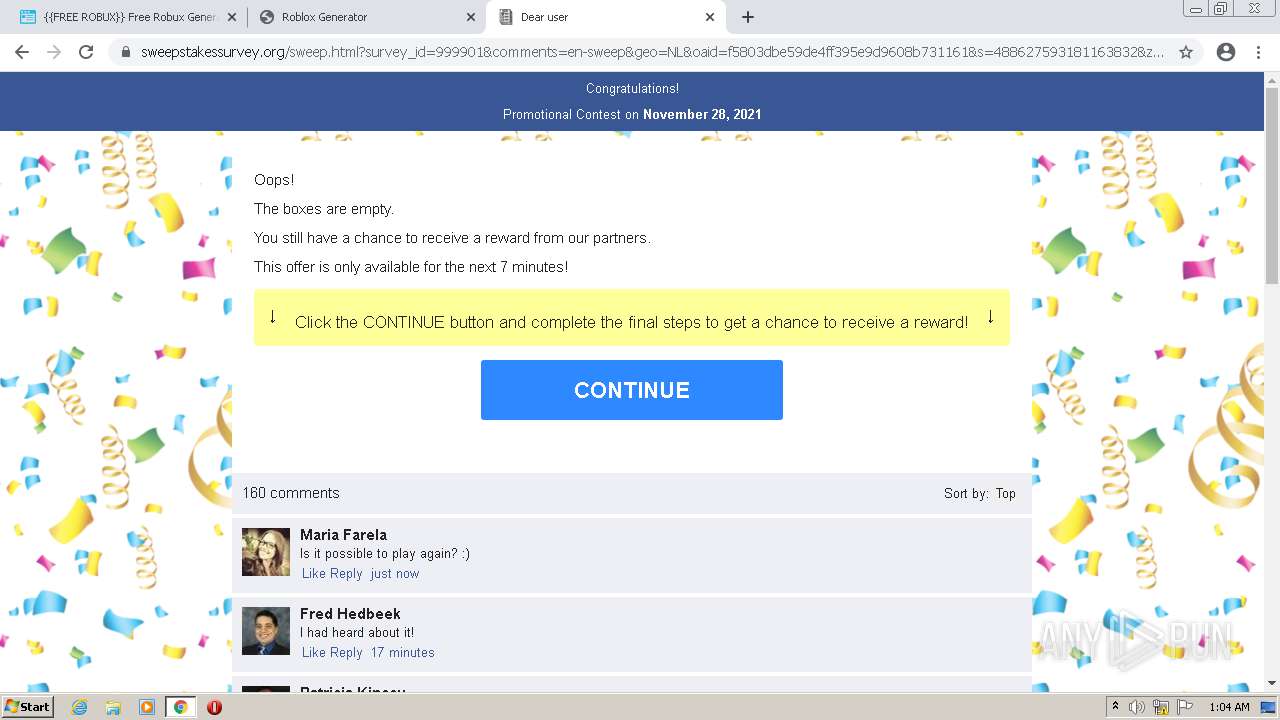Close the Roblox Generator tab

[471, 17]
